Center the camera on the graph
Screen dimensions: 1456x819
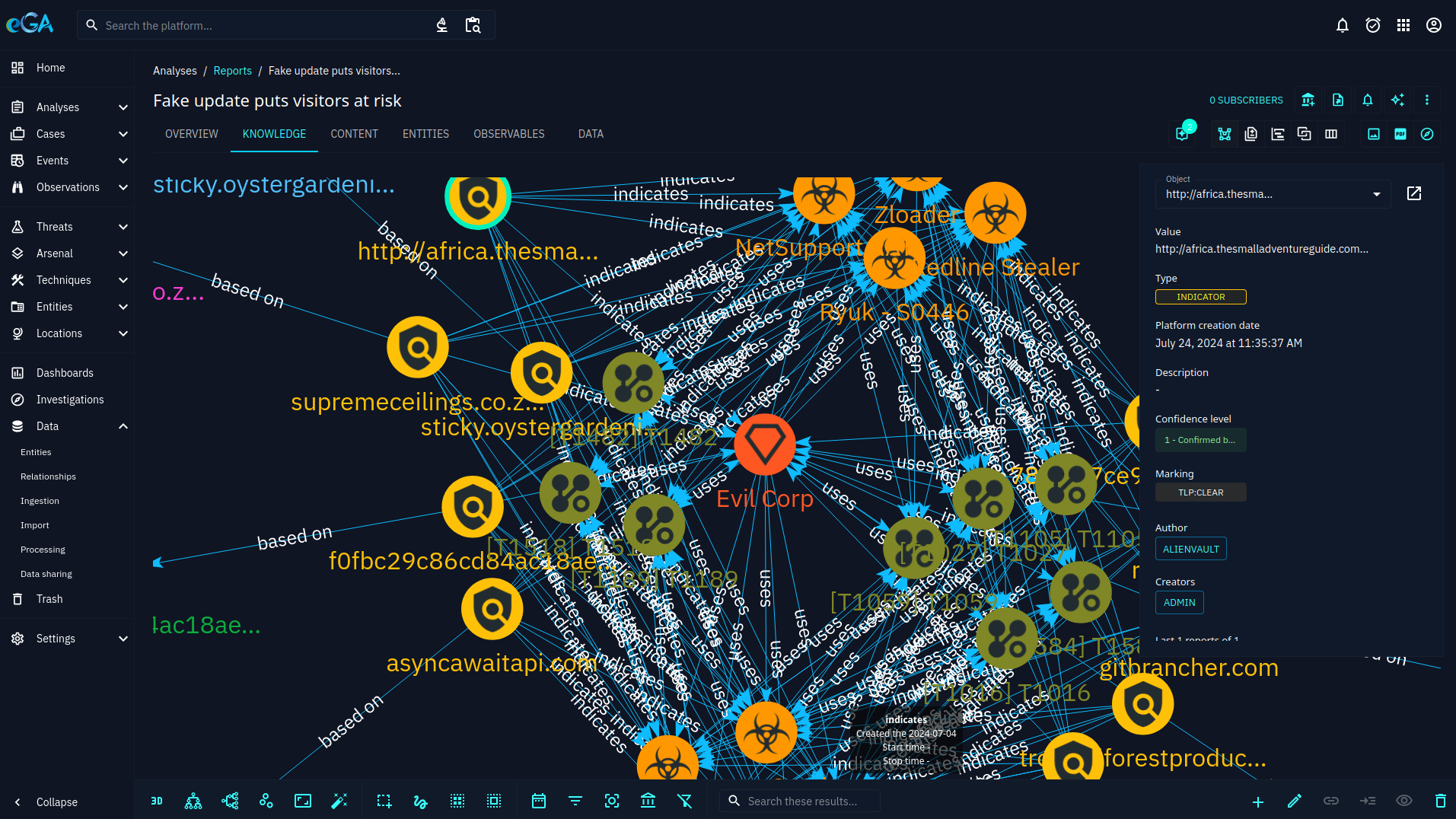coord(611,801)
